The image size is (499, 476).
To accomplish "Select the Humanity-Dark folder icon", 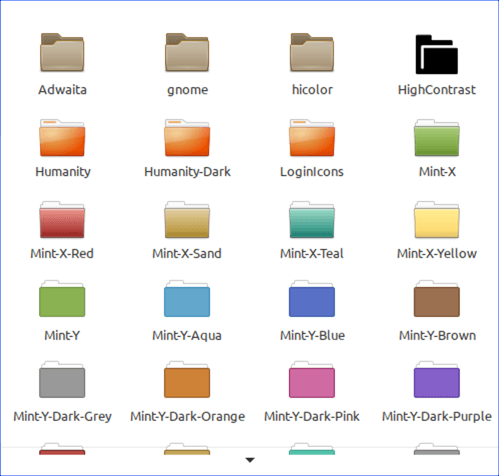I will 187,137.
